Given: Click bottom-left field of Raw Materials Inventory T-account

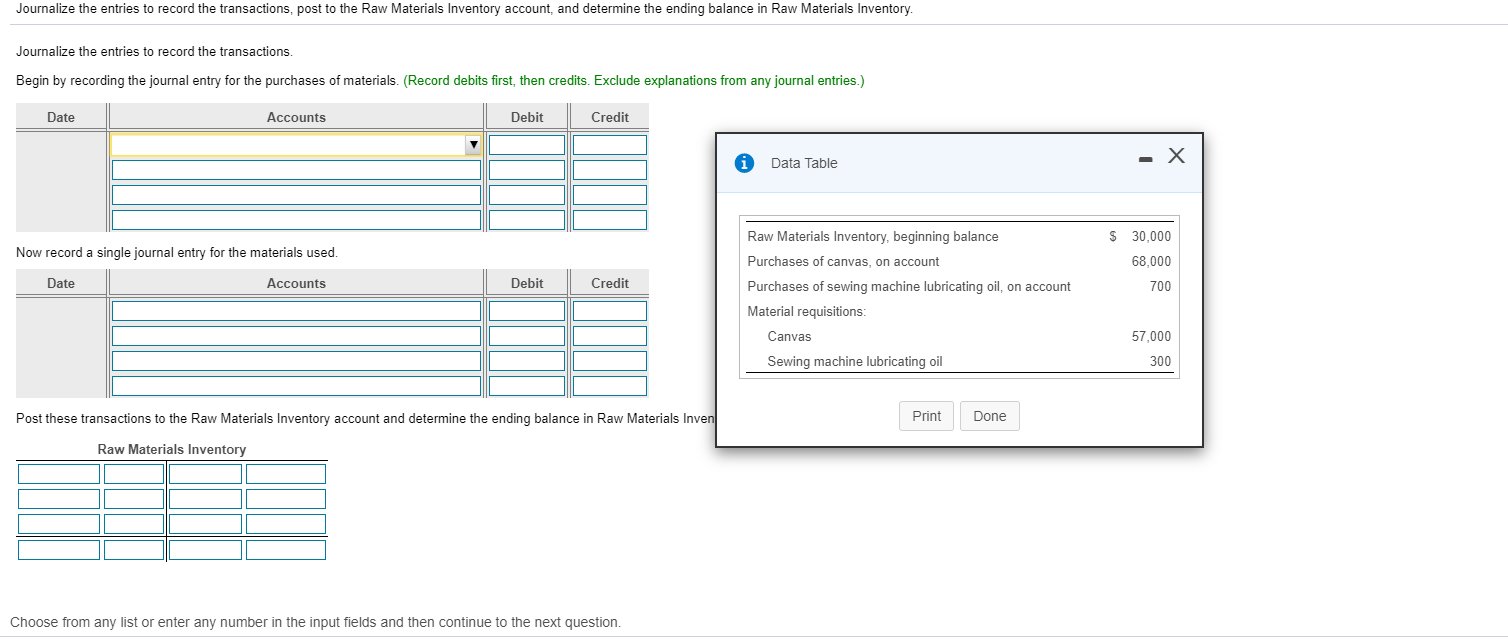Looking at the screenshot, I should [59, 549].
